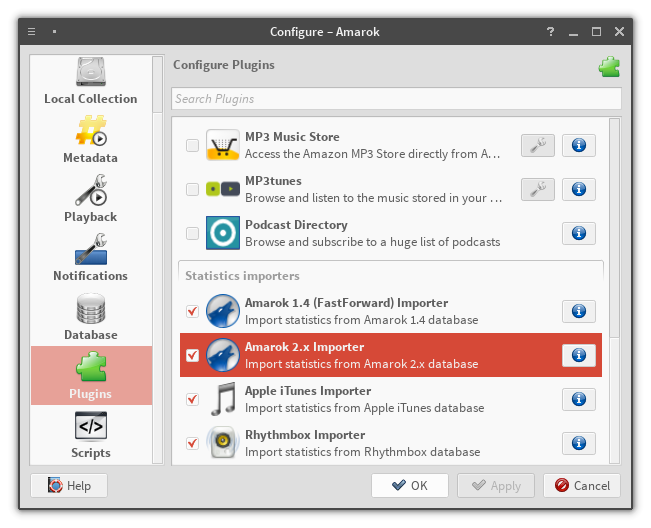The width and height of the screenshot is (651, 528).
Task: Configure the MP3tunes plugin via wrench
Action: pyautogui.click(x=538, y=189)
